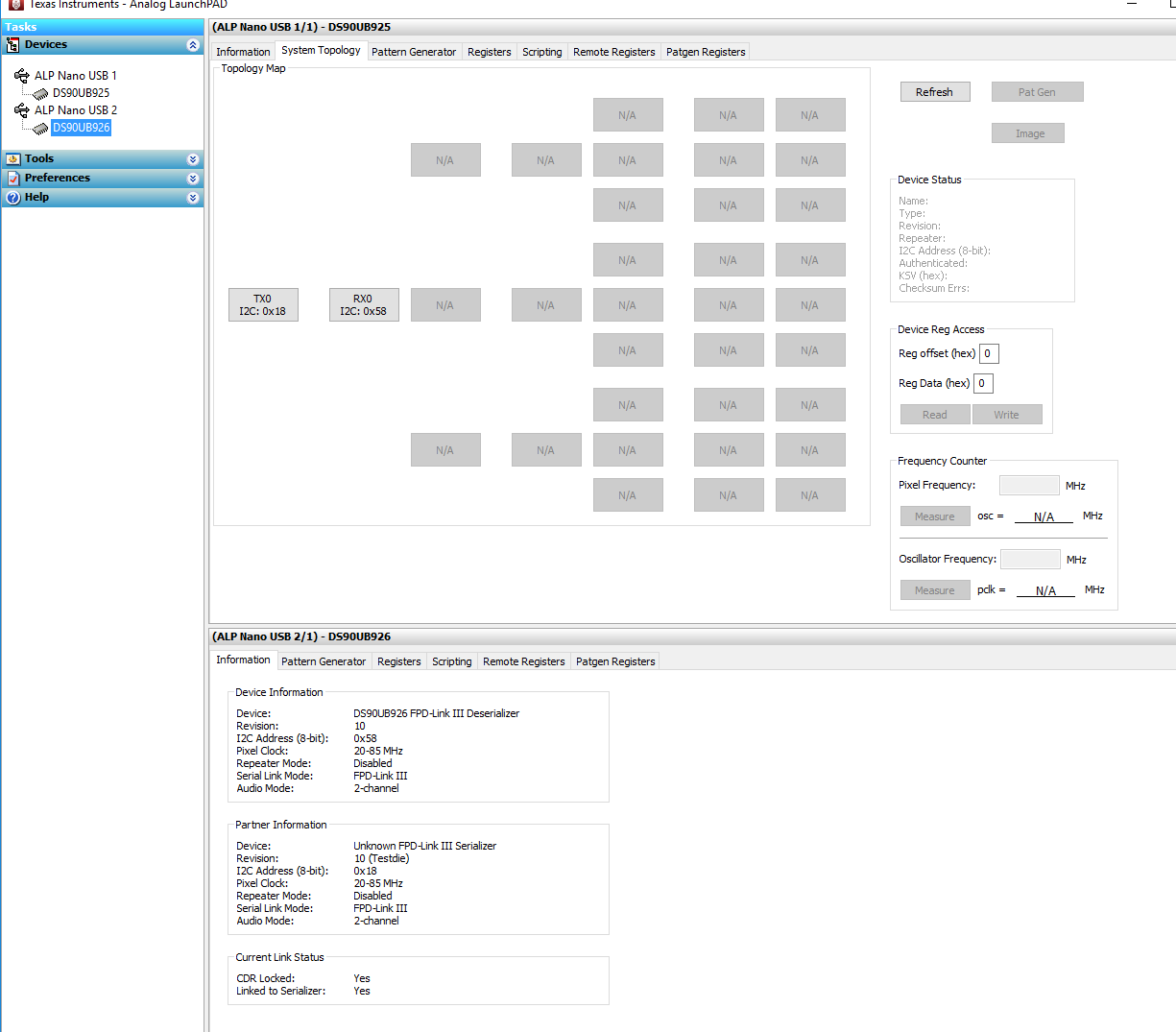Expand the Help section
The width and height of the screenshot is (1176, 1032).
(x=192, y=197)
